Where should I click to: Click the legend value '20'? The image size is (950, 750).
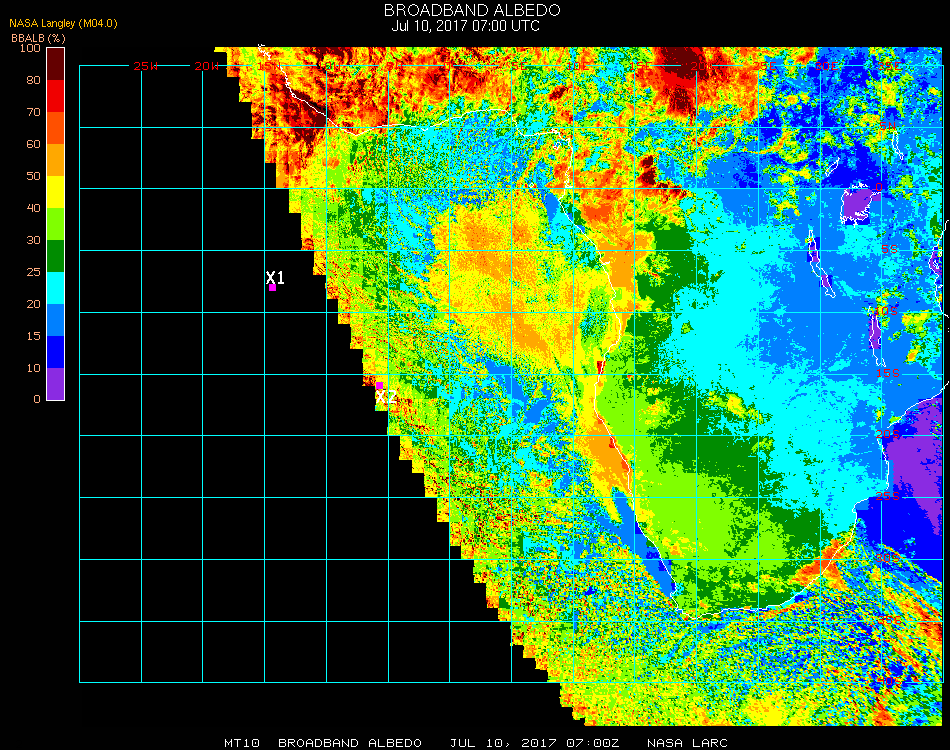click(33, 304)
